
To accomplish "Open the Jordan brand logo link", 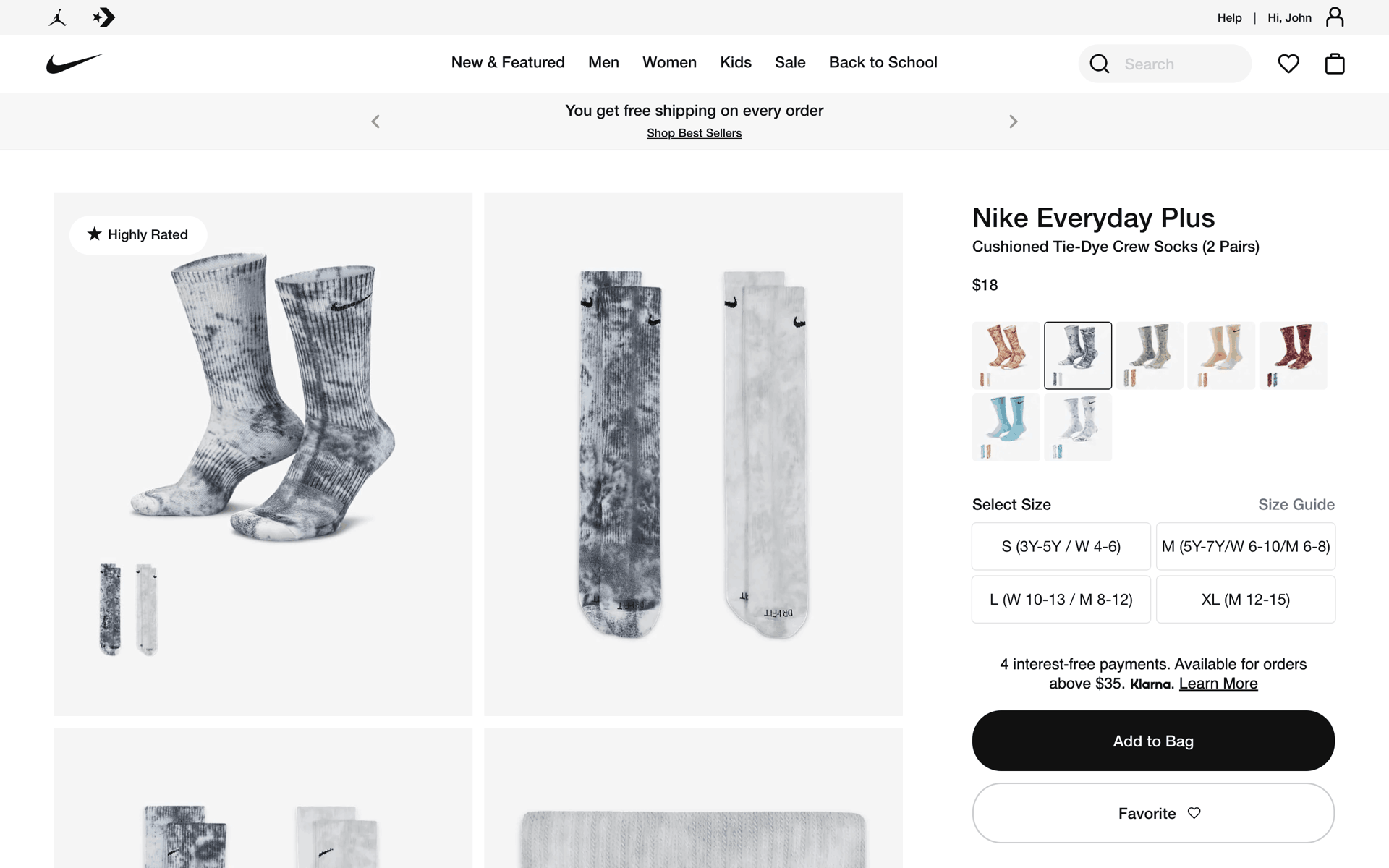I will point(58,17).
